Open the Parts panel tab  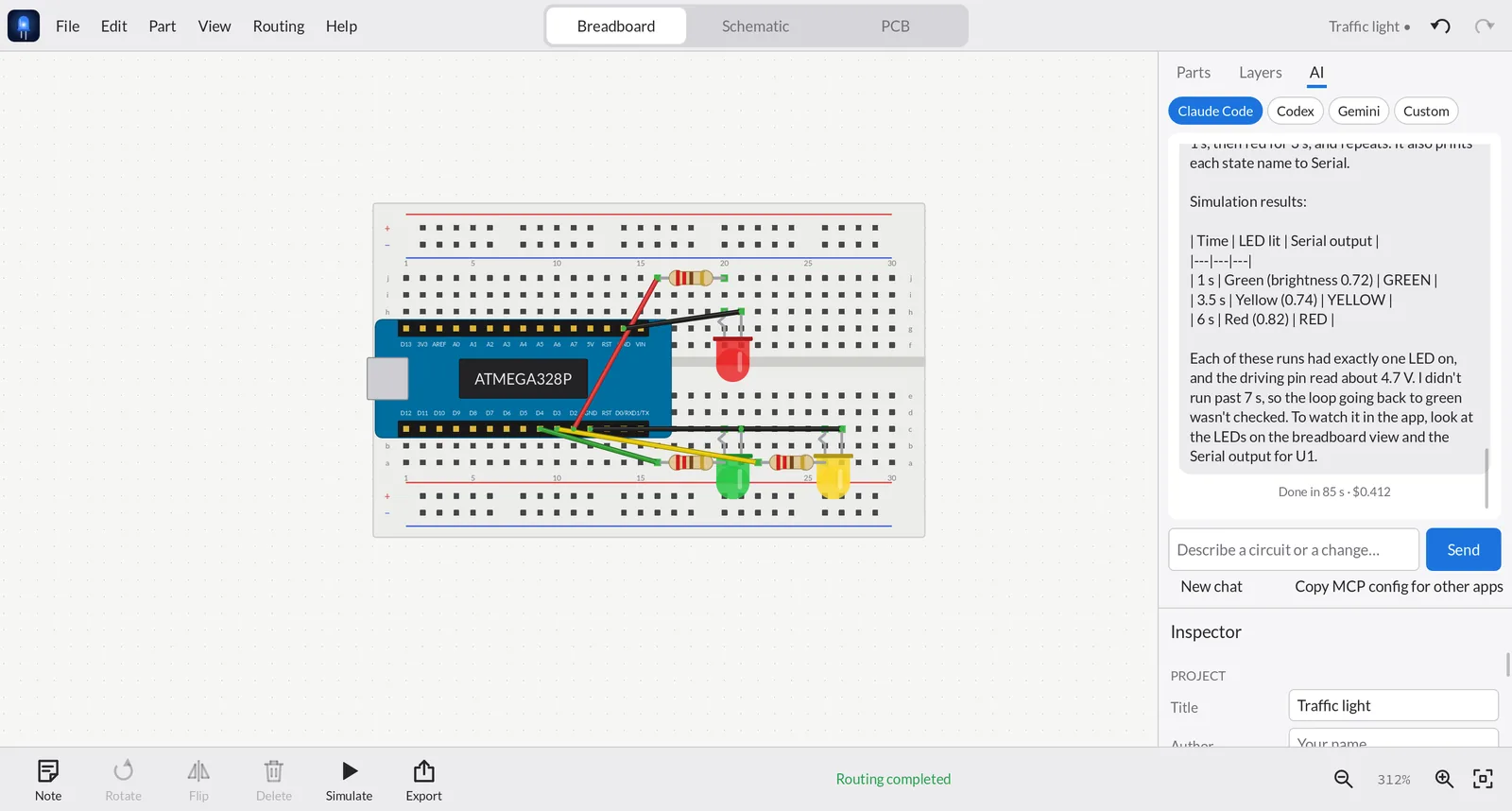point(1194,73)
